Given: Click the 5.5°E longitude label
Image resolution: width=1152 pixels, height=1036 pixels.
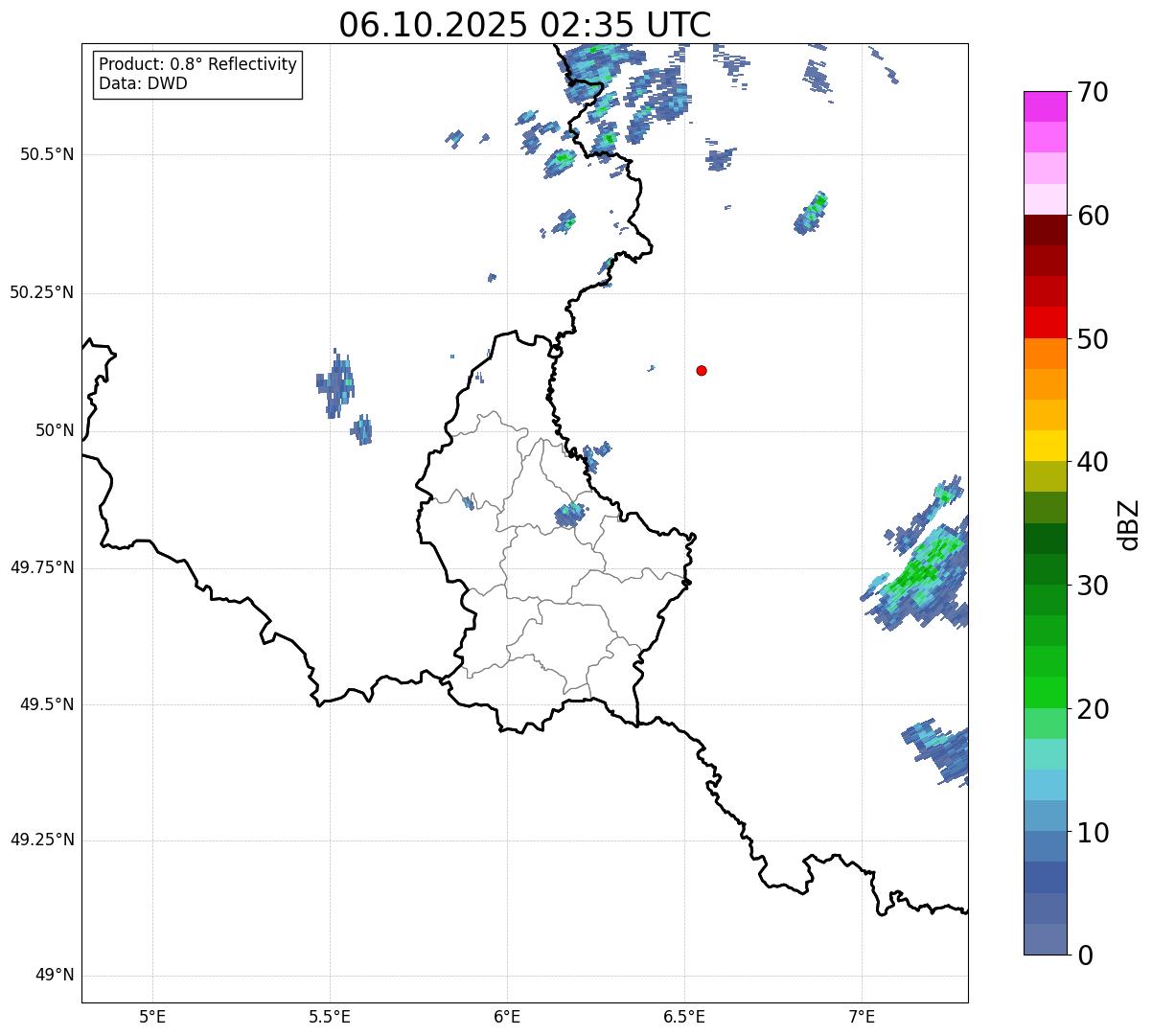Looking at the screenshot, I should [x=330, y=1016].
